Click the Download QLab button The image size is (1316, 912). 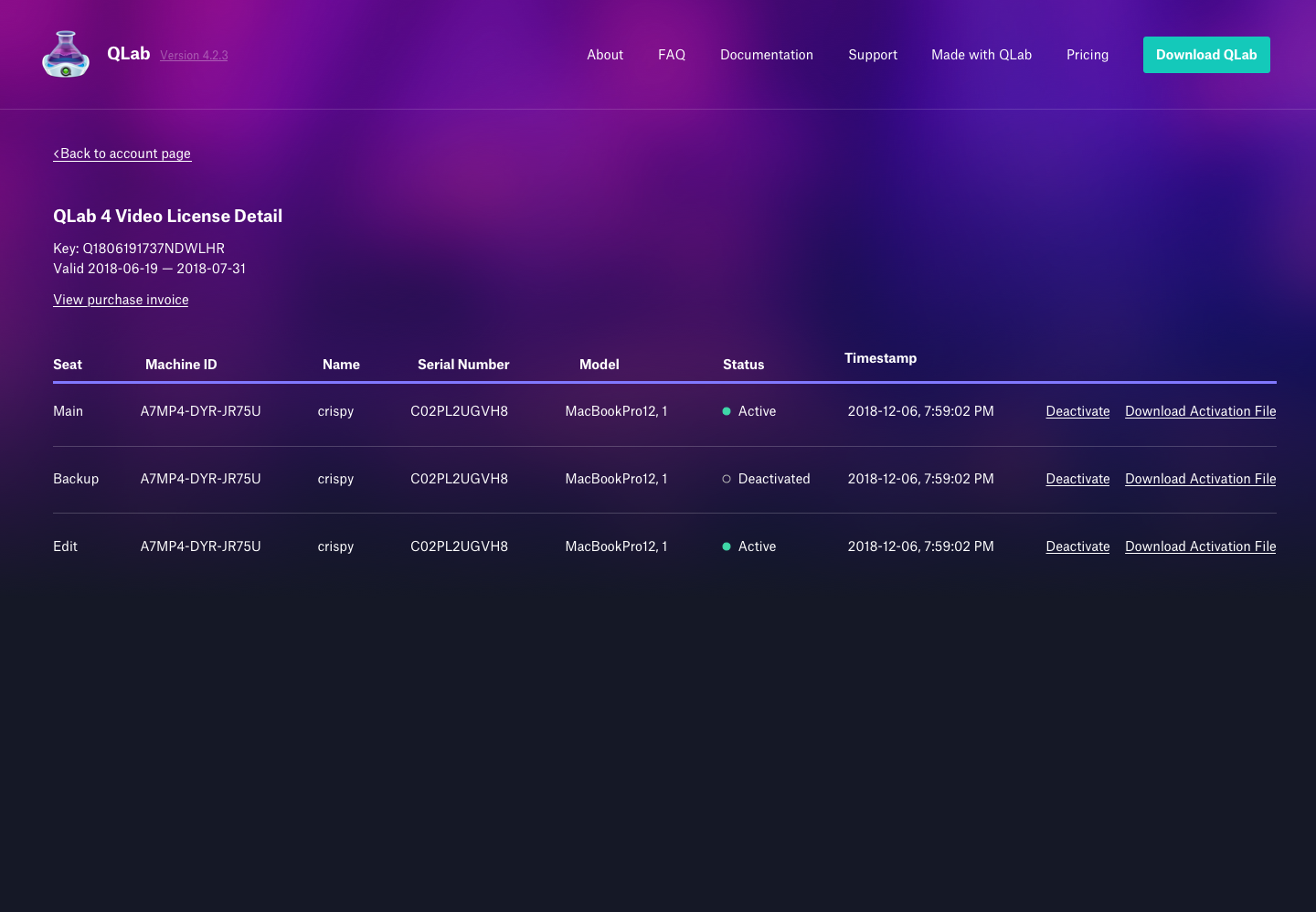pos(1206,55)
